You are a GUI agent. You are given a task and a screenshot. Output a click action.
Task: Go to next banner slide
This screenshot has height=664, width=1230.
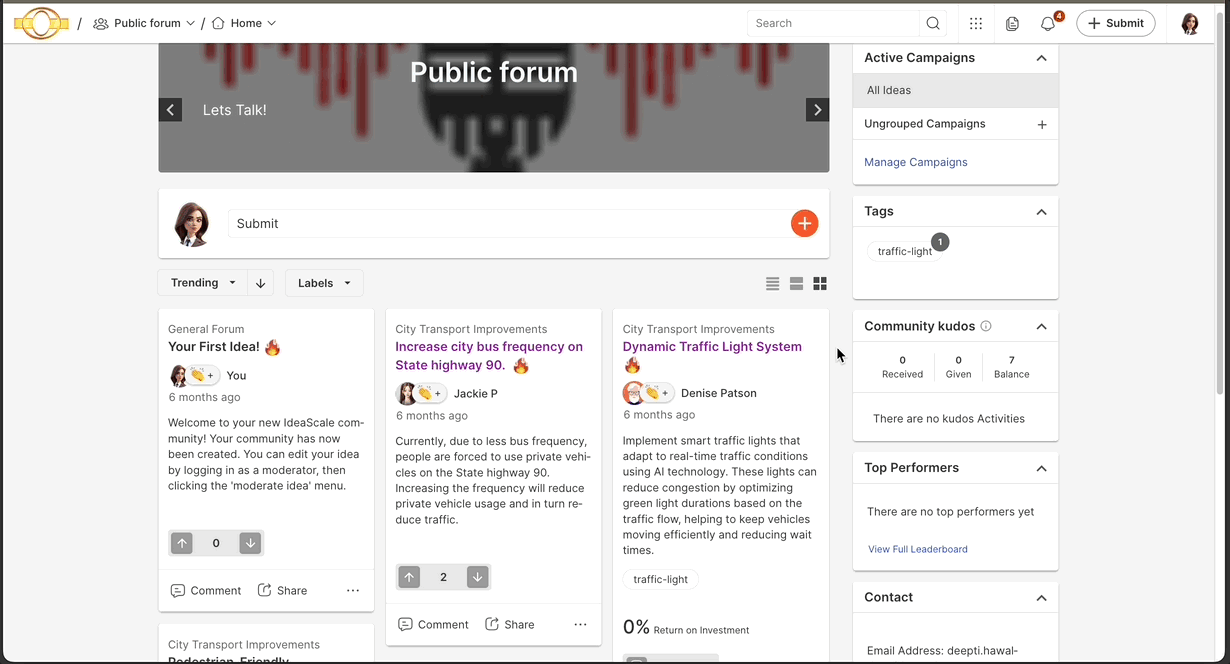(817, 110)
